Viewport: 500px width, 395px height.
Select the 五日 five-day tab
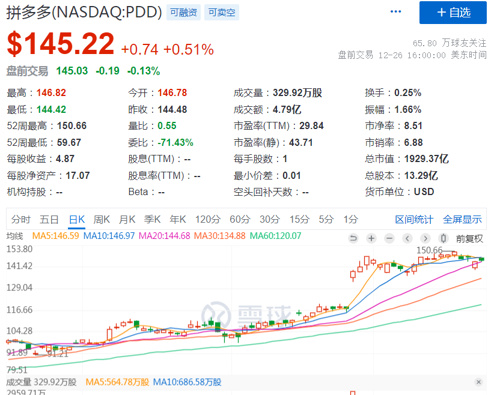49,219
